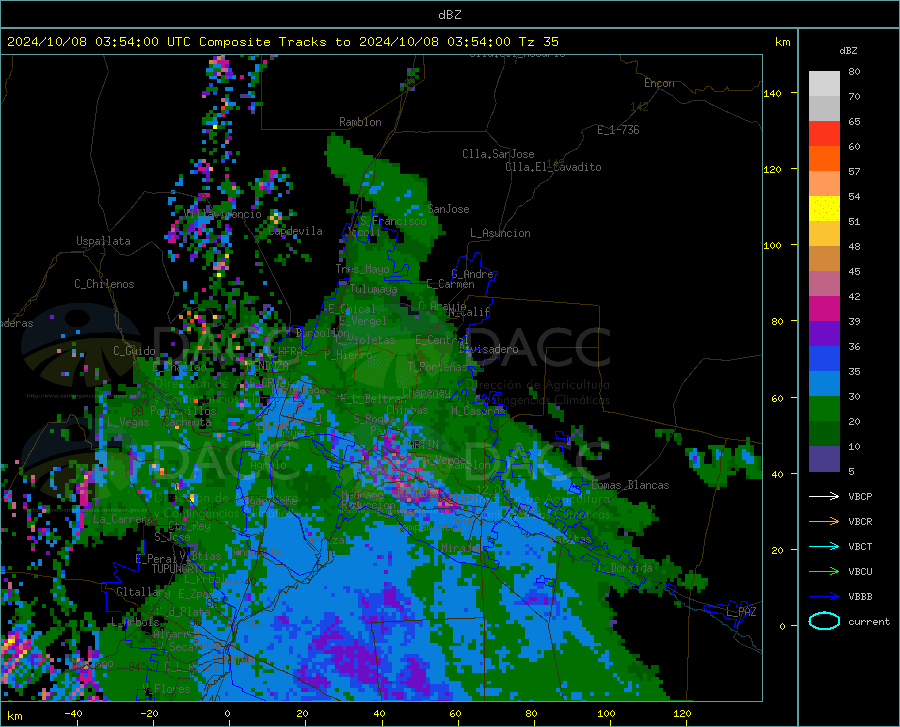The height and width of the screenshot is (727, 900).
Task: Select the light gray 70–80 dBZ legend swatch
Action: point(824,84)
